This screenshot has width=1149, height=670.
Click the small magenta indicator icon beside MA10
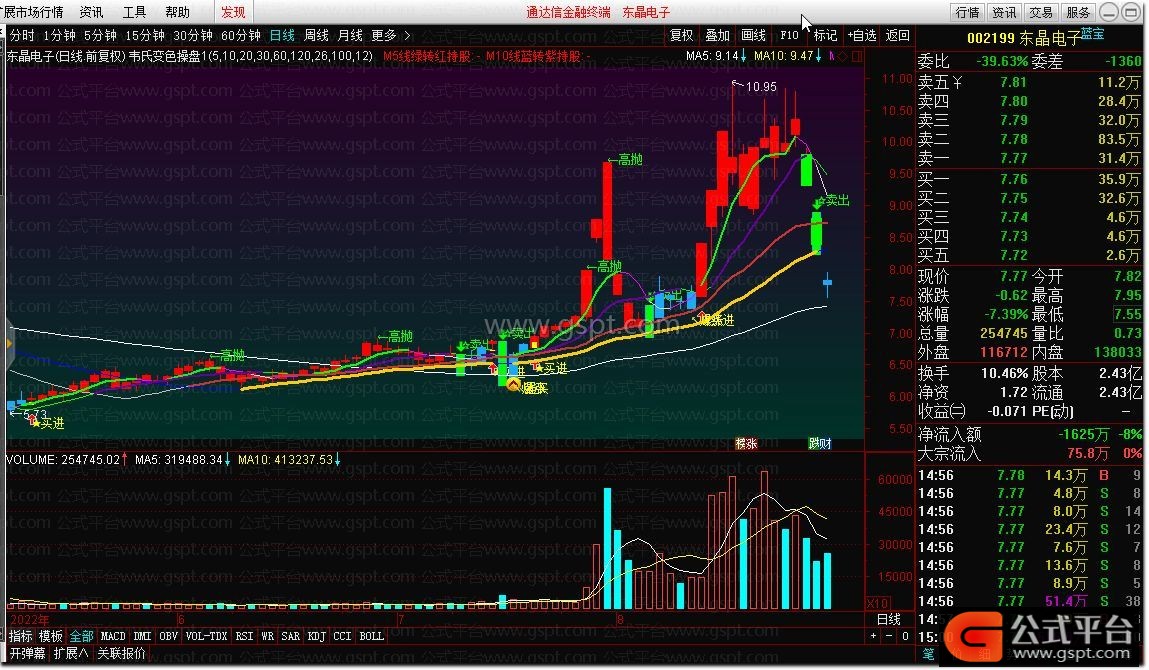(831, 55)
